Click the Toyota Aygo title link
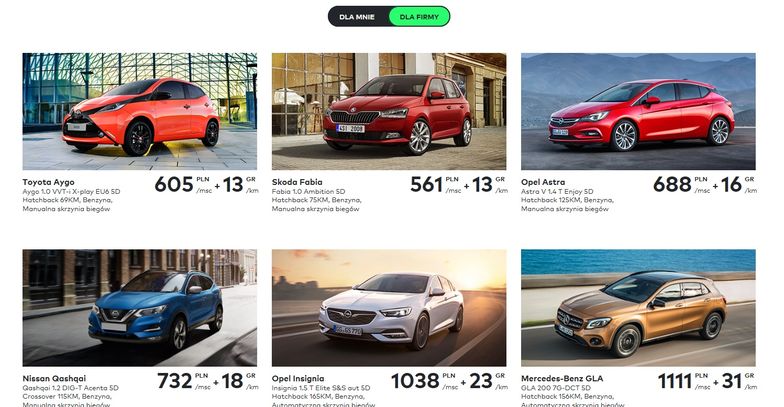The height and width of the screenshot is (407, 784). tap(48, 182)
